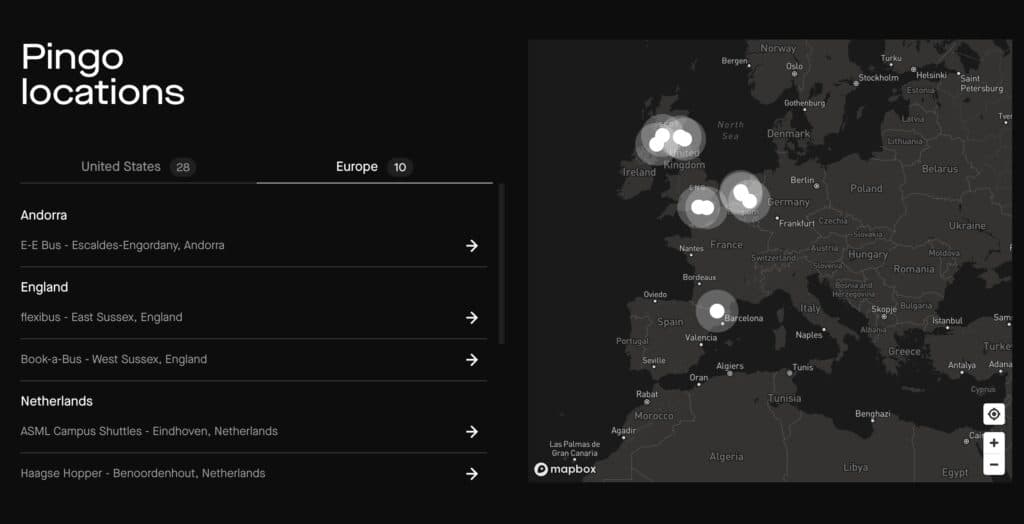Click the Stockholm label on the map
1024x524 pixels.
878,77
